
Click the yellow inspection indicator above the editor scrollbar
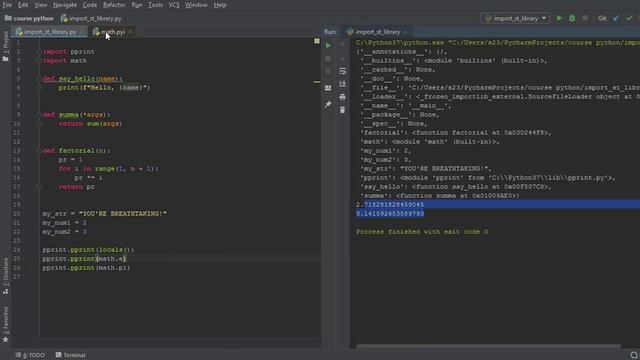click(x=317, y=41)
